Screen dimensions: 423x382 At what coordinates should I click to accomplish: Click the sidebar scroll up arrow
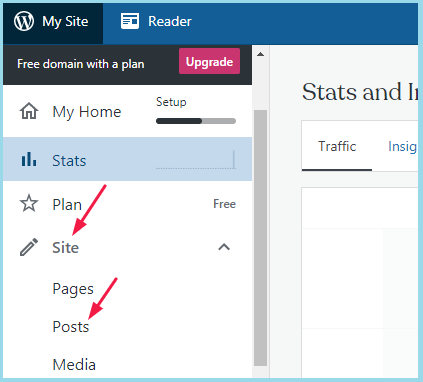261,54
